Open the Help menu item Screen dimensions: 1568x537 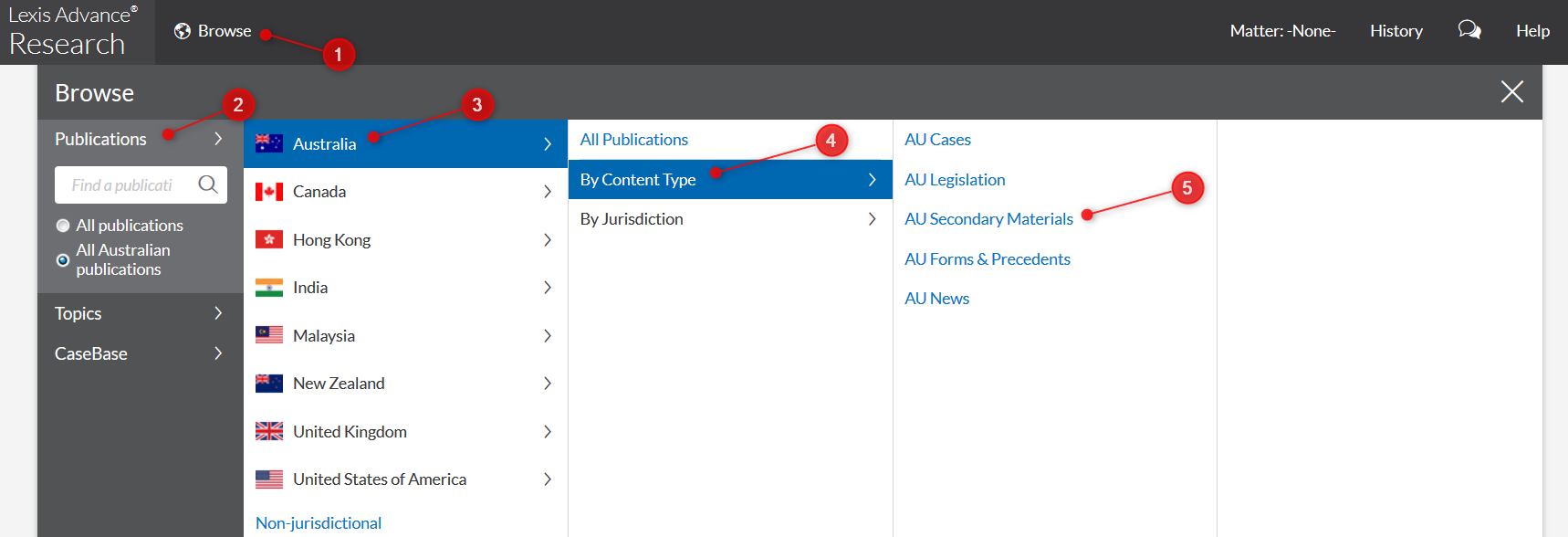[x=1533, y=31]
